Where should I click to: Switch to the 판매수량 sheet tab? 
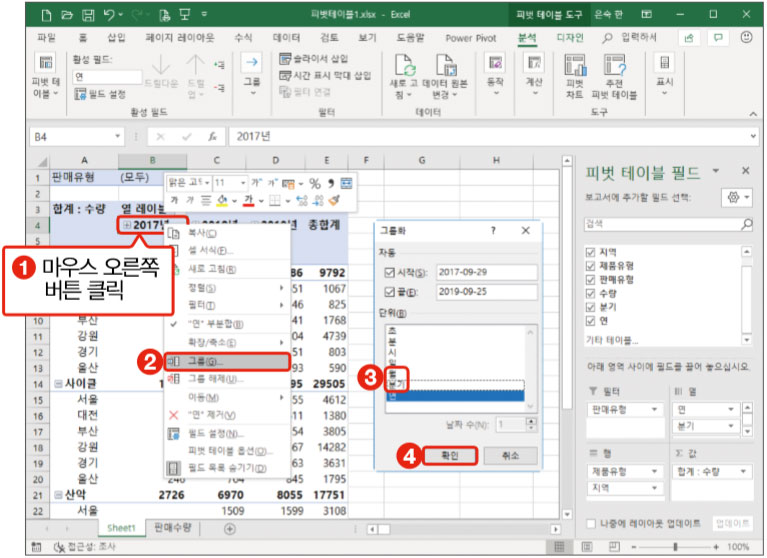[x=172, y=527]
